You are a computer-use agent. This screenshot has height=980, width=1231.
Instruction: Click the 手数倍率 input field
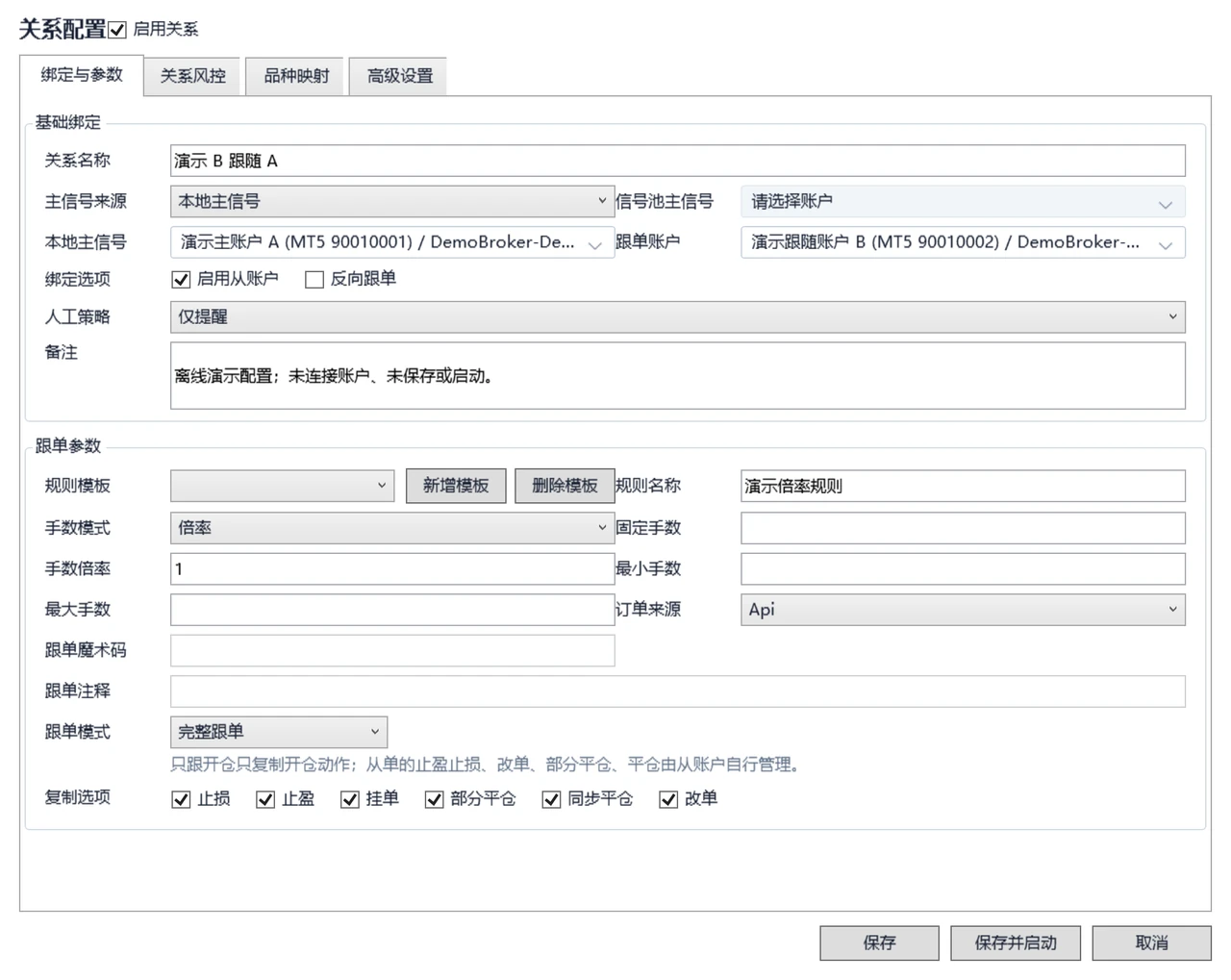point(392,568)
